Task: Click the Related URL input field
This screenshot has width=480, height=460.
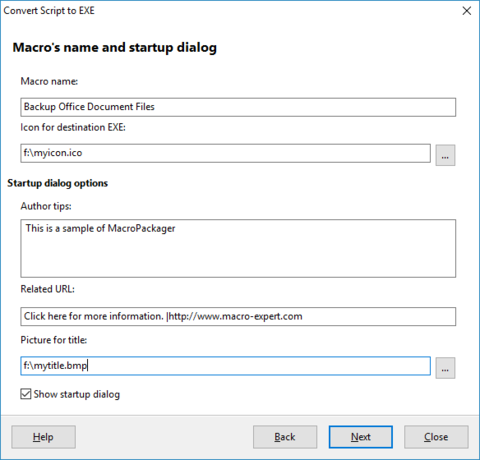Action: point(238,316)
